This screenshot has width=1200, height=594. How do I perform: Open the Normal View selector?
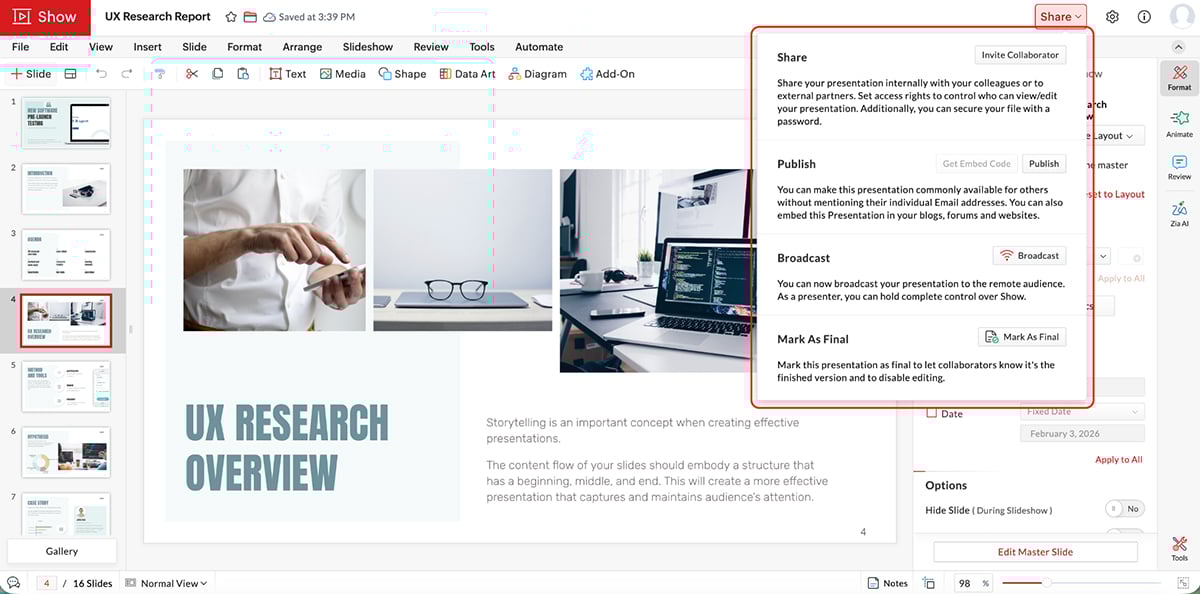point(166,582)
